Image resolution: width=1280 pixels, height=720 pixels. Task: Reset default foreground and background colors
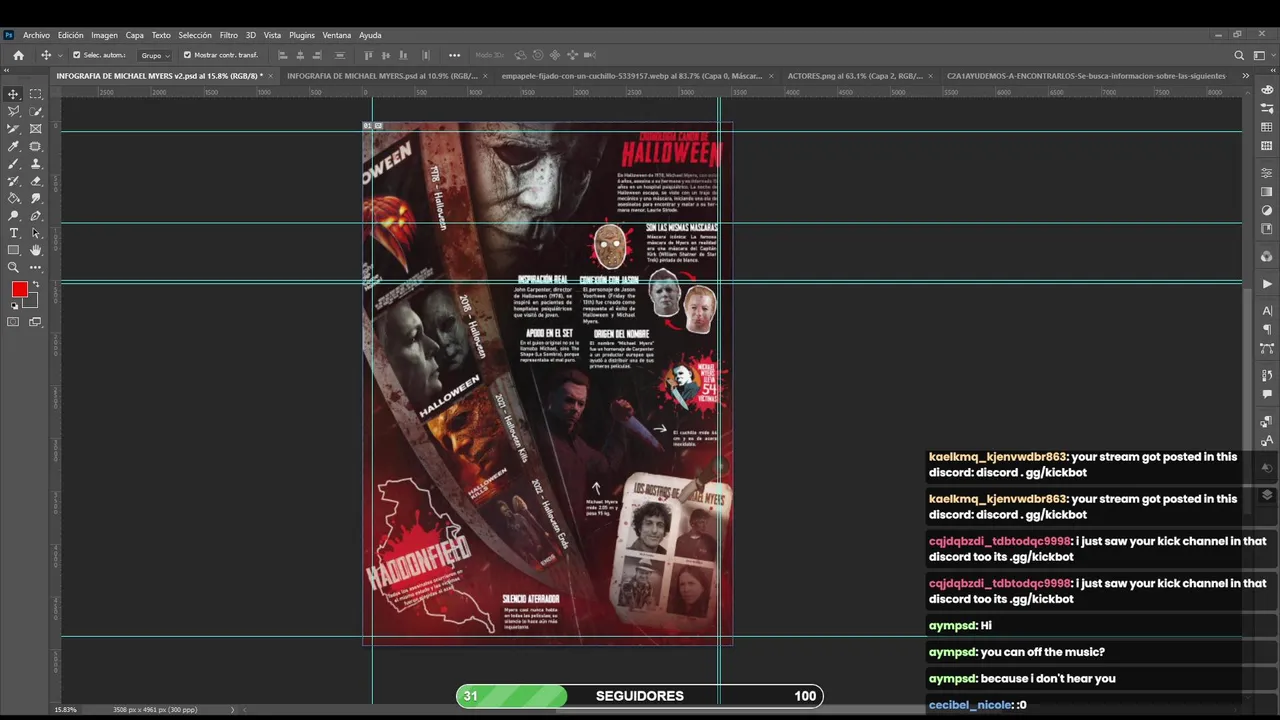click(14, 305)
